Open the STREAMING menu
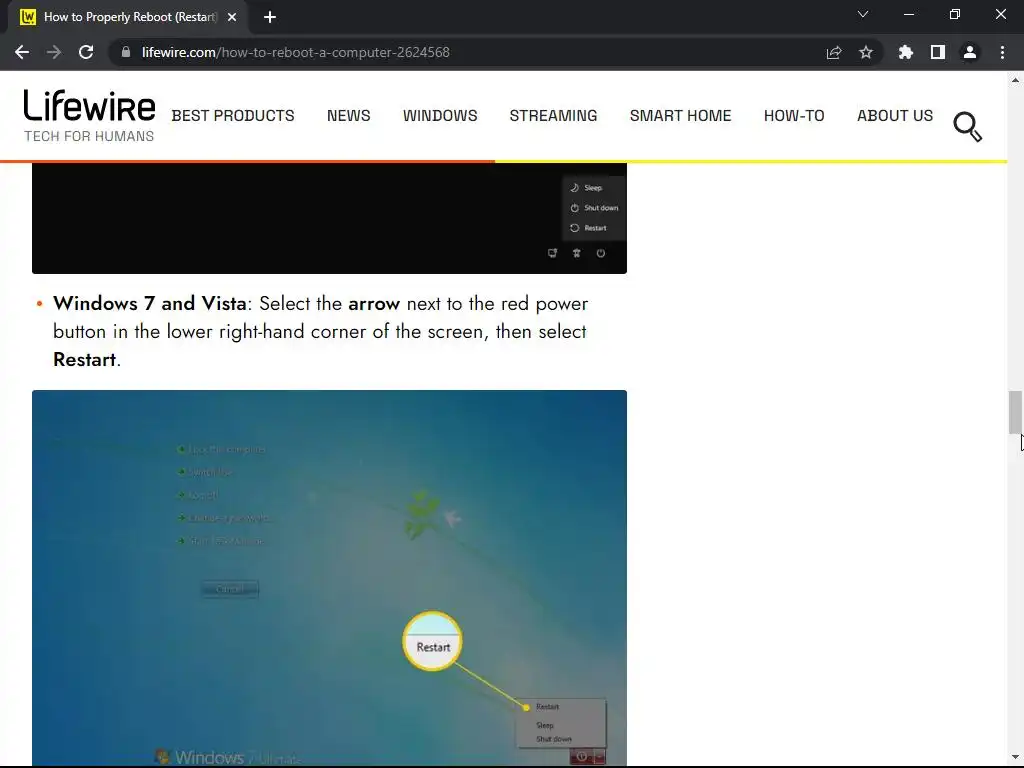The height and width of the screenshot is (768, 1024). coord(553,116)
